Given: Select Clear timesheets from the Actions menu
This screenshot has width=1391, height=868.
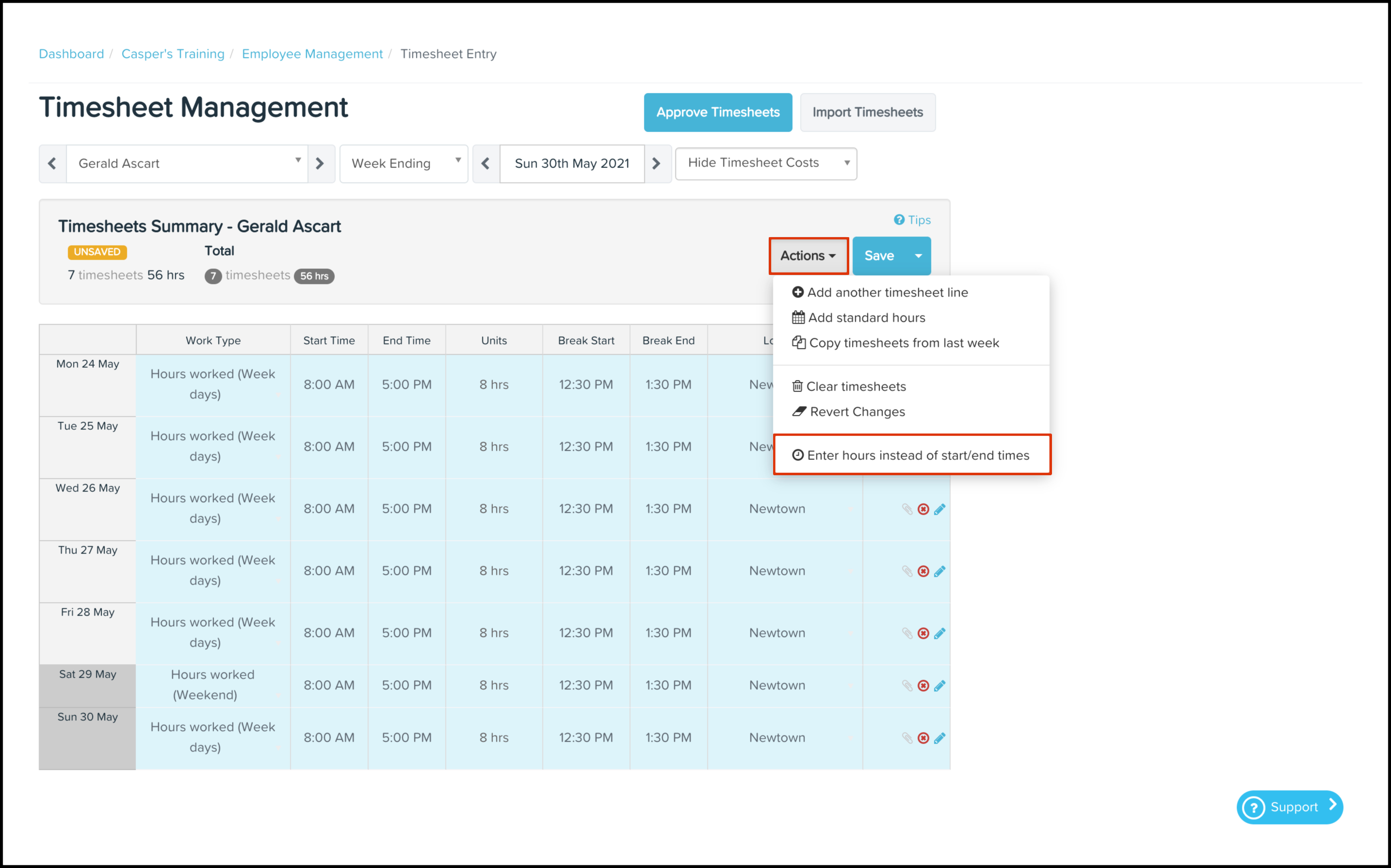Looking at the screenshot, I should (850, 386).
